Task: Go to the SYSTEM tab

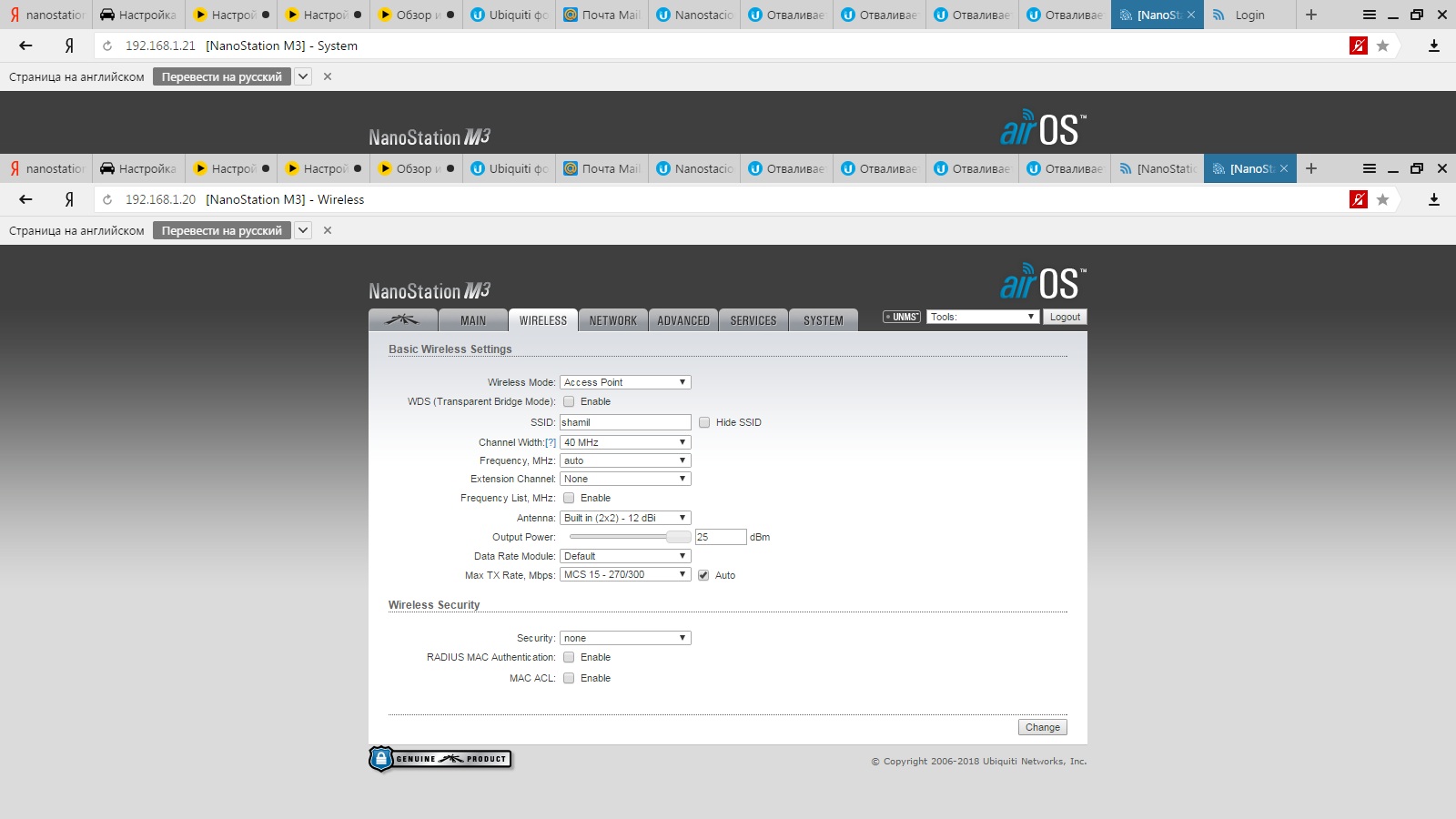Action: [824, 320]
